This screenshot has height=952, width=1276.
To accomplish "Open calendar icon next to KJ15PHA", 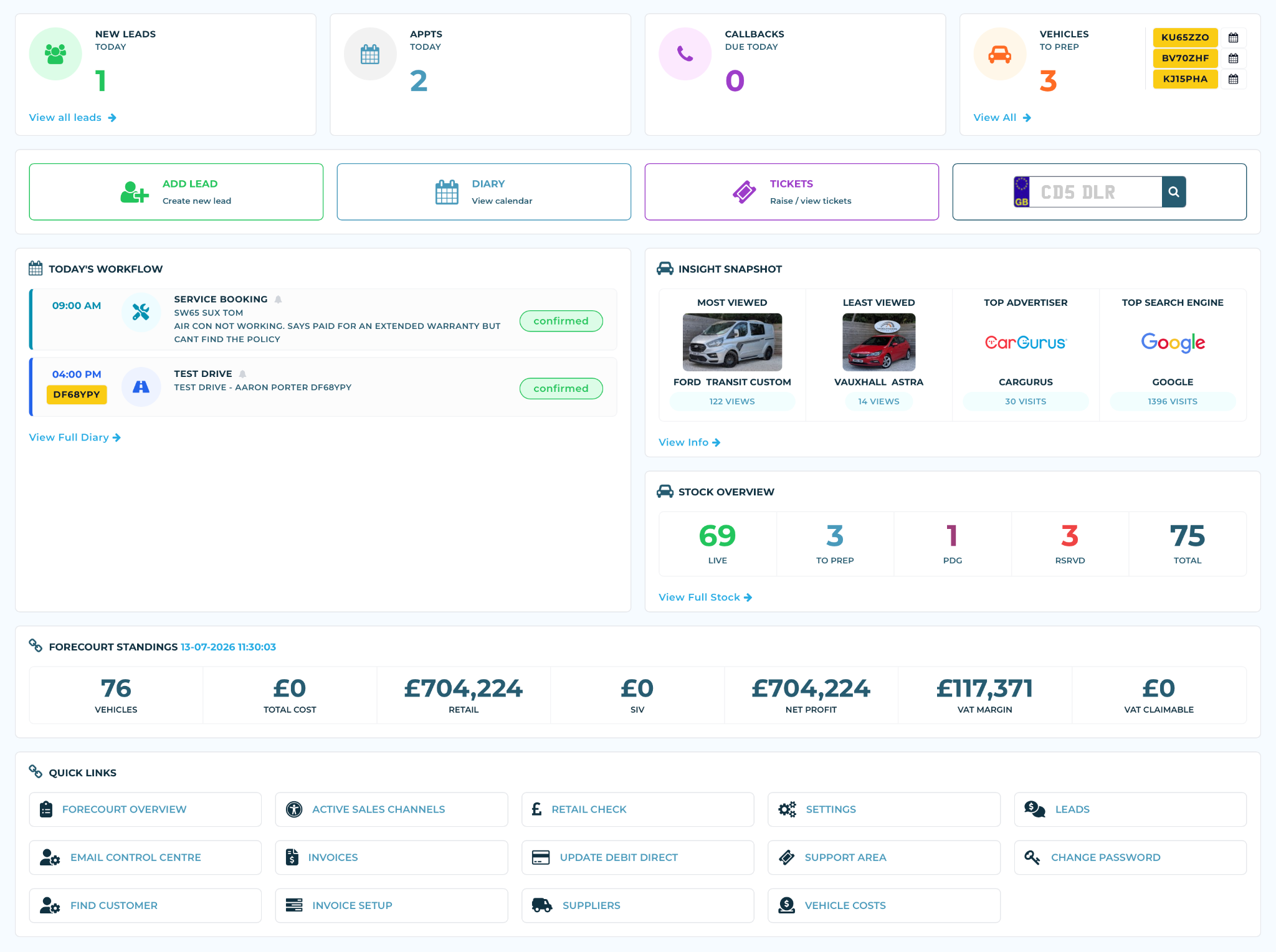I will click(x=1233, y=79).
